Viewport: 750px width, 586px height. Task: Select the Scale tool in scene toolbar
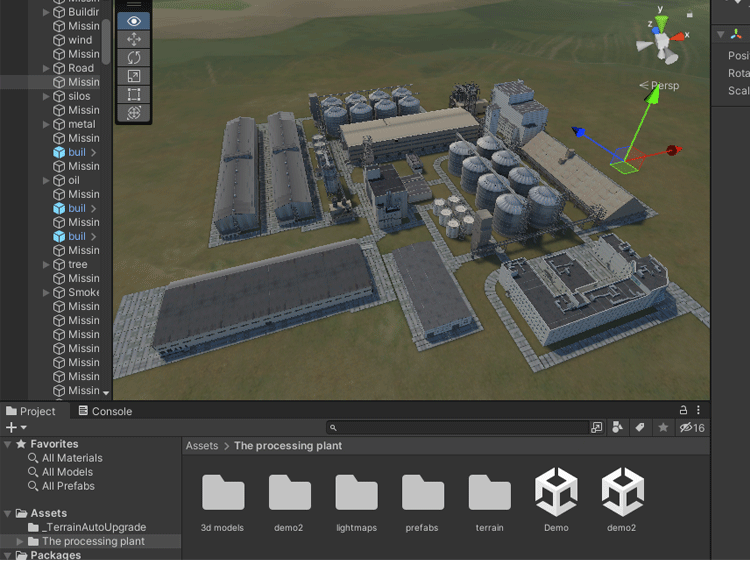[x=135, y=76]
